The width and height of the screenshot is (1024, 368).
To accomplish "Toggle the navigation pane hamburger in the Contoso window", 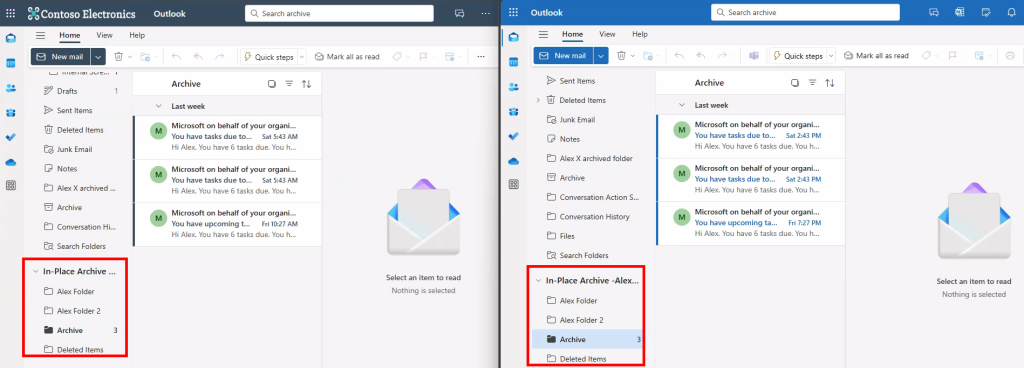I will click(40, 35).
